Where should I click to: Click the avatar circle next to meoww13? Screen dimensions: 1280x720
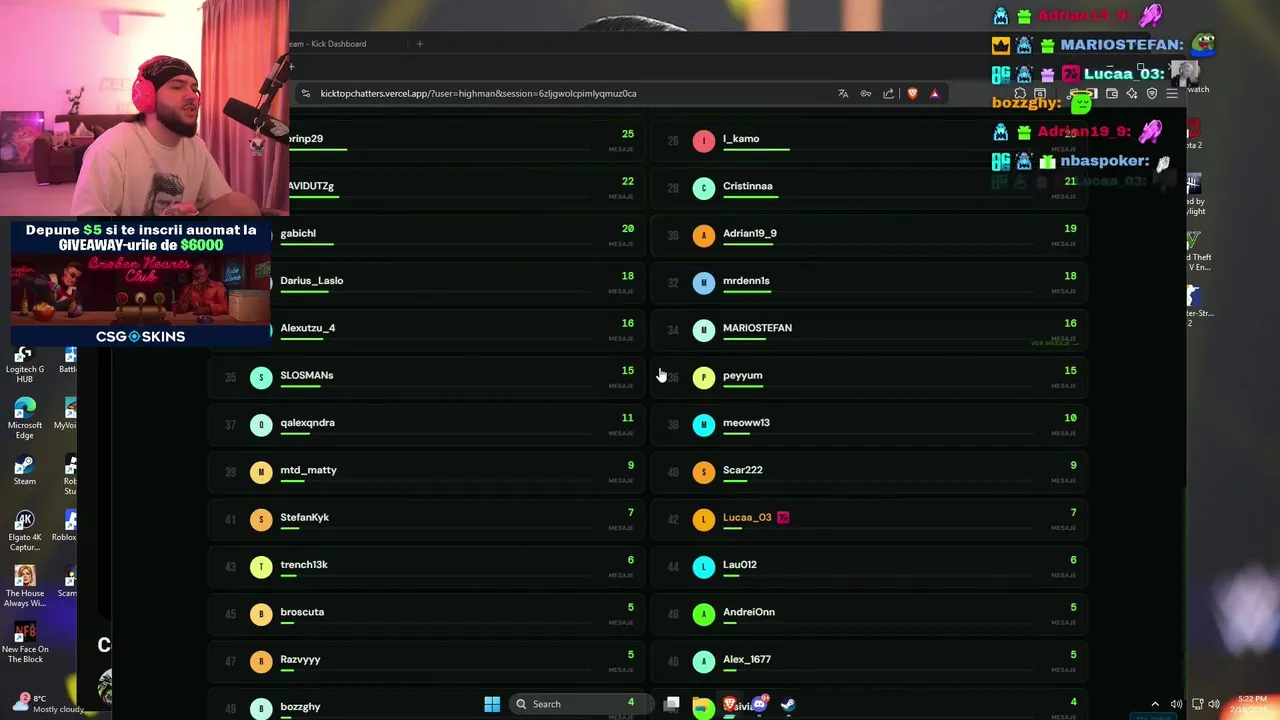(x=704, y=423)
